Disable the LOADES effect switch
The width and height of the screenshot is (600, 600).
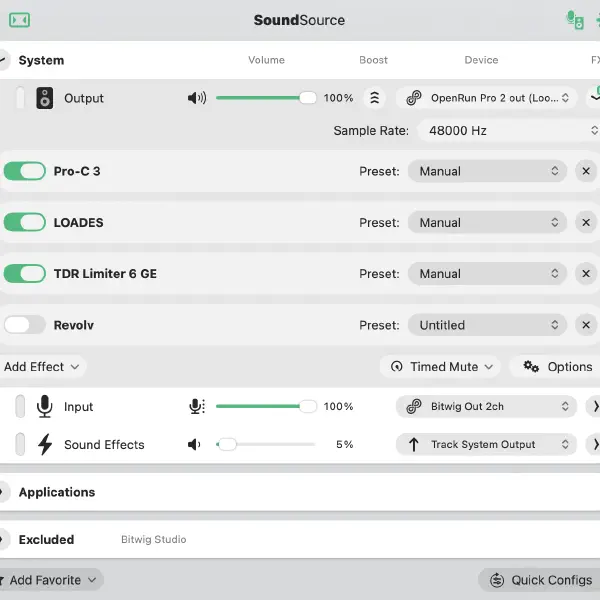click(x=25, y=222)
